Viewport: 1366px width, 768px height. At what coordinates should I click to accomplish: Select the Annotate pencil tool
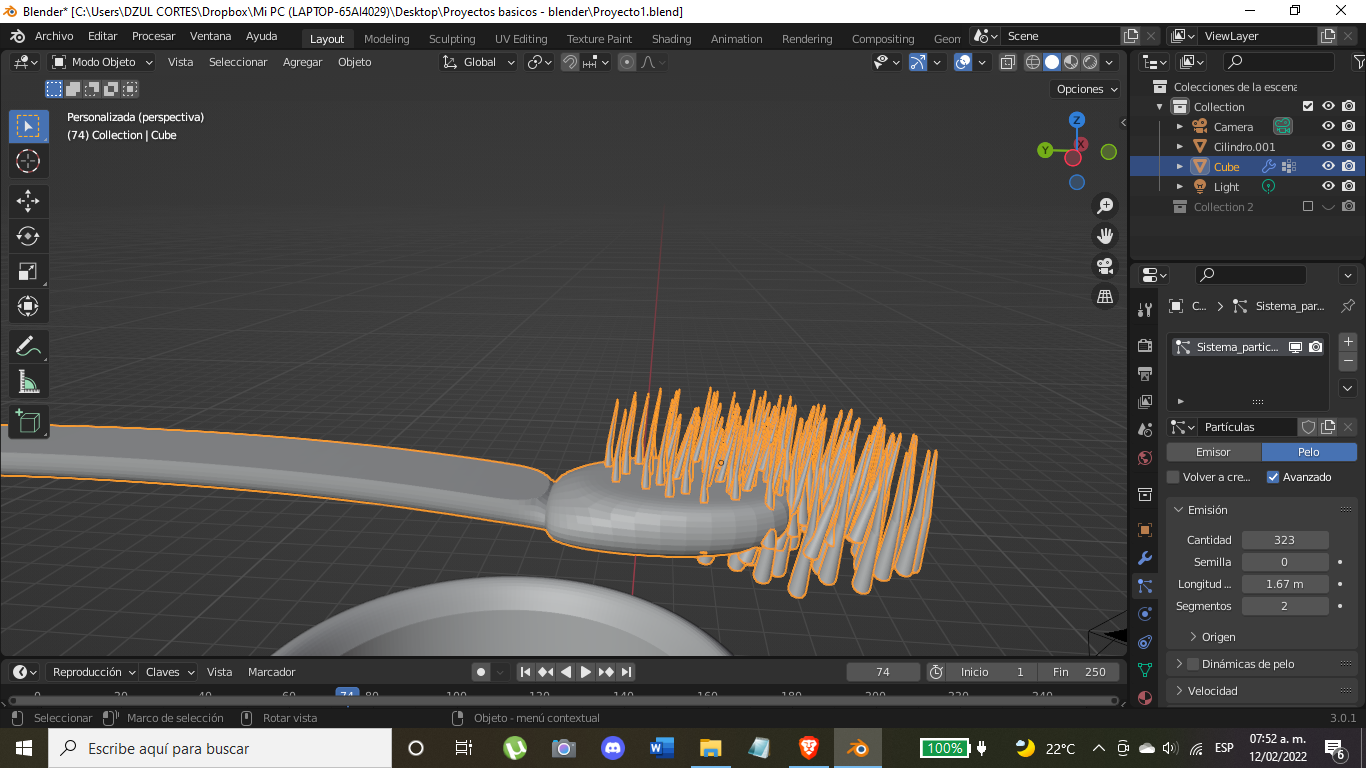(x=28, y=347)
